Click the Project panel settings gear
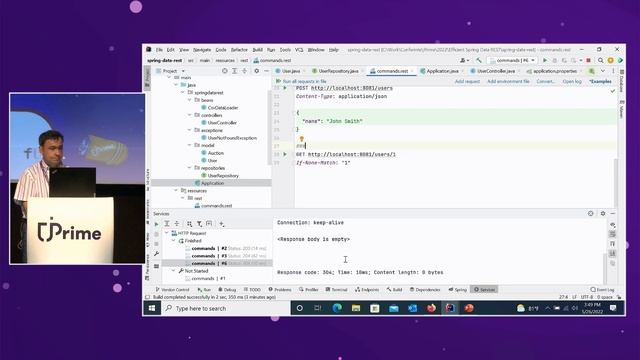The width and height of the screenshot is (640, 360). tap(256, 71)
